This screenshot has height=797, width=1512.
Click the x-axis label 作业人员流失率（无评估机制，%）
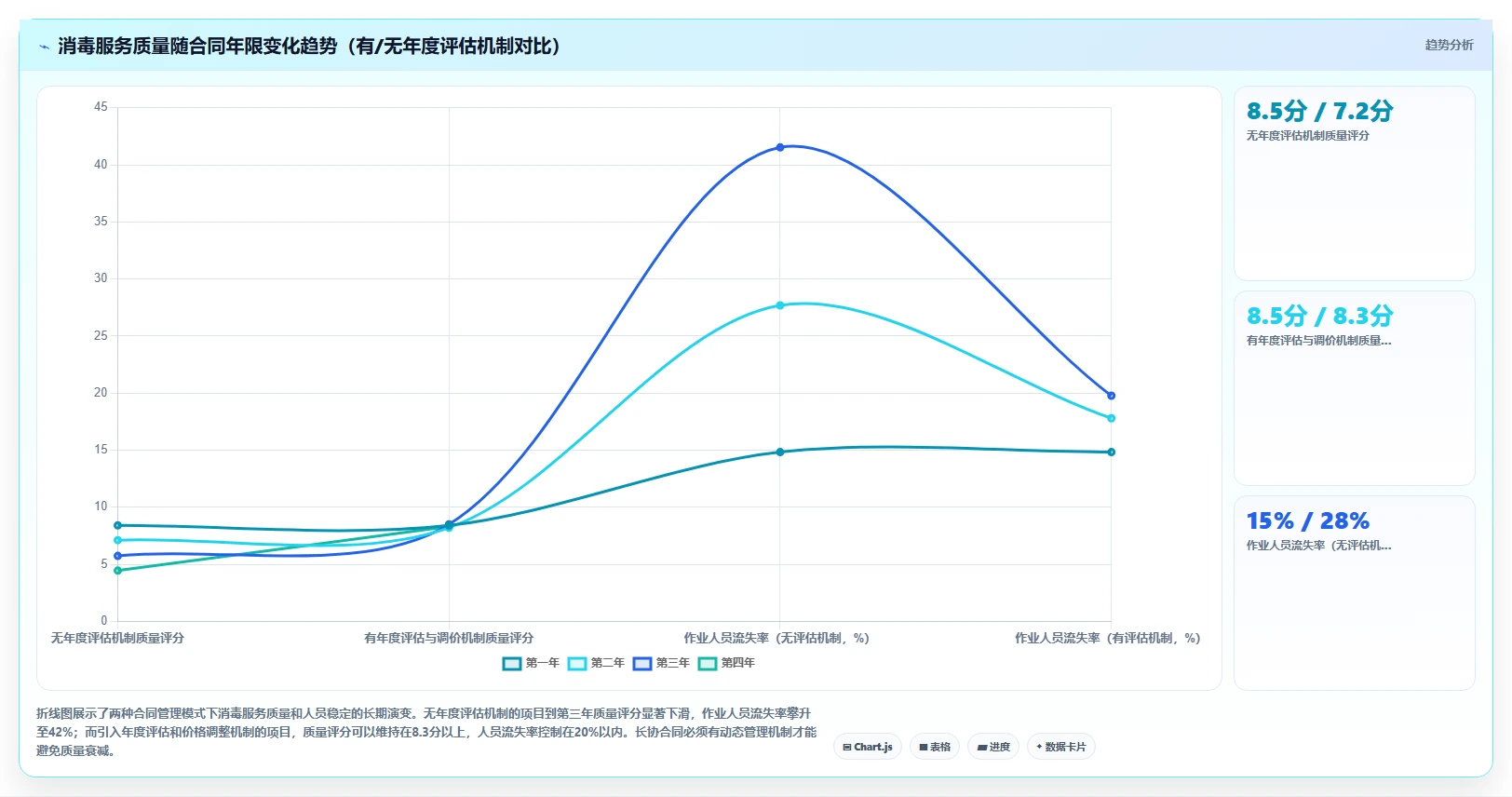tap(776, 638)
